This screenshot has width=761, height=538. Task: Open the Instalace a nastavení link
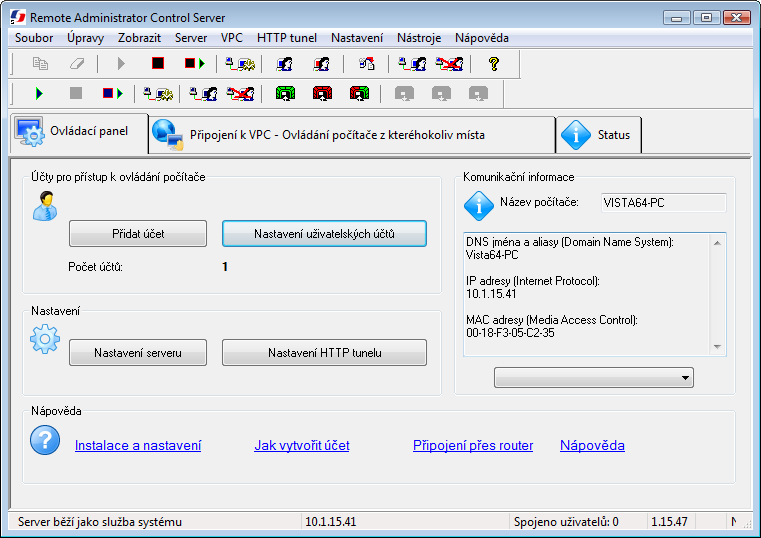click(138, 445)
